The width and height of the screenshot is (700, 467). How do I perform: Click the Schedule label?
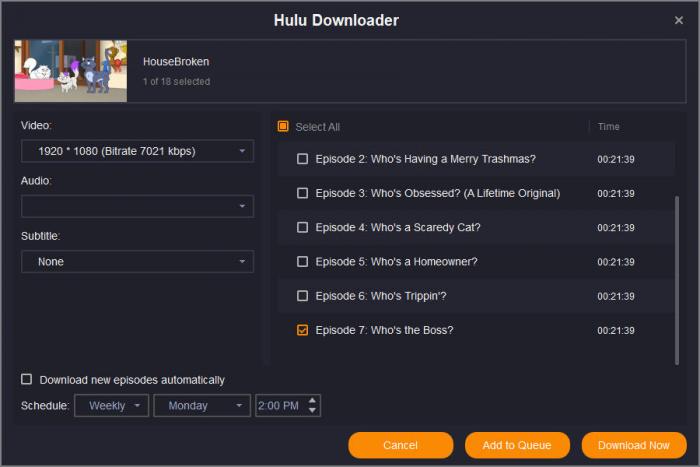pos(45,406)
